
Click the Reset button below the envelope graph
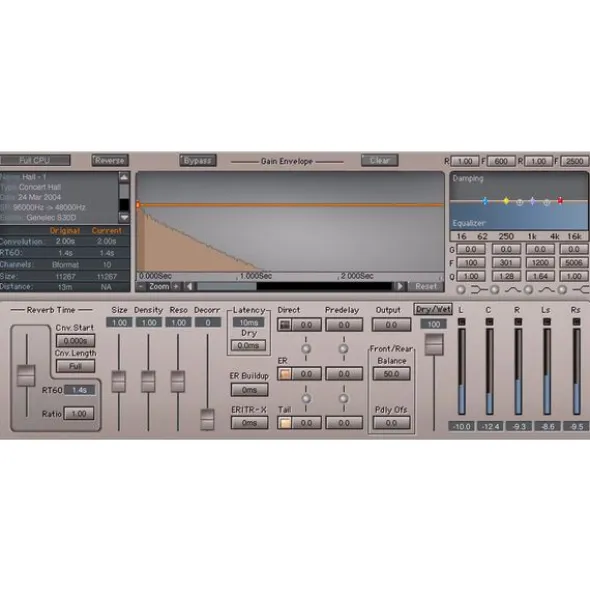pos(426,286)
